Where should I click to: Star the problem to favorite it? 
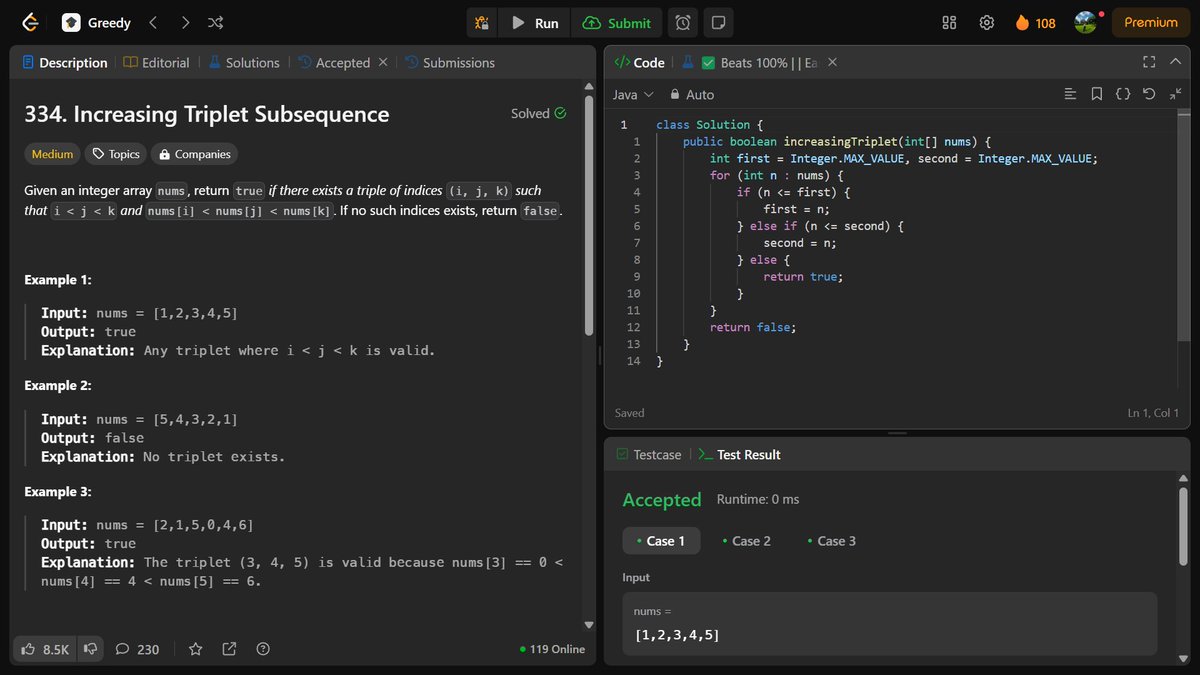click(195, 649)
